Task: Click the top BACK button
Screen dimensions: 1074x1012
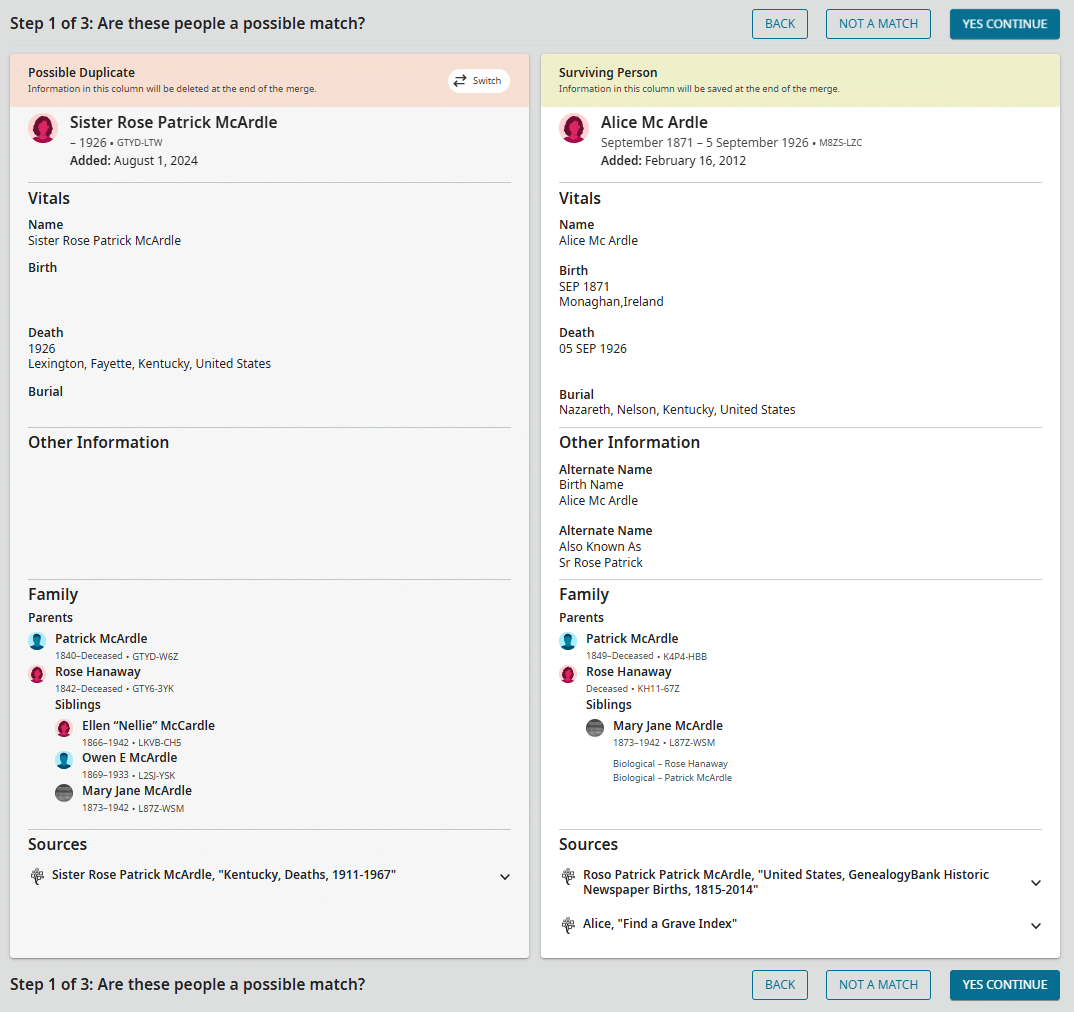Action: tap(780, 24)
